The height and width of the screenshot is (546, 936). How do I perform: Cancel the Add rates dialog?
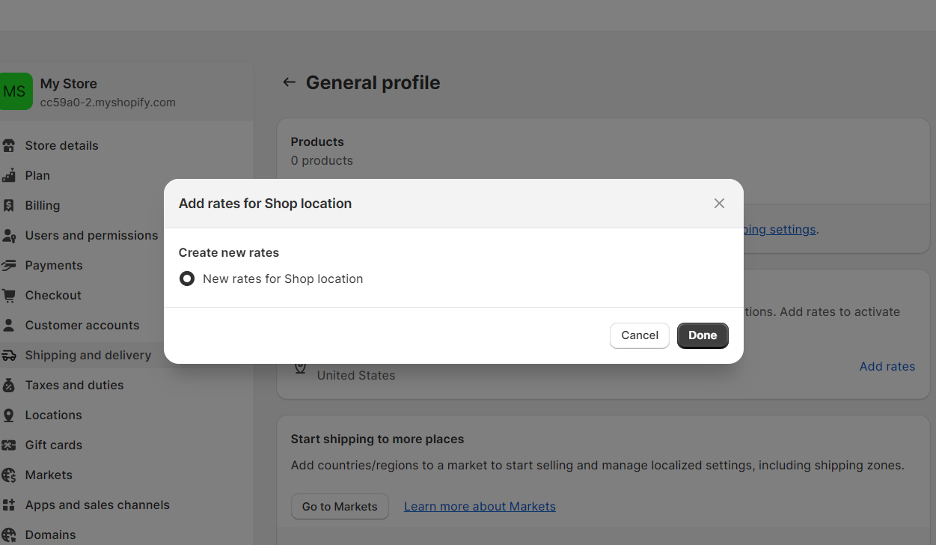pyautogui.click(x=639, y=335)
